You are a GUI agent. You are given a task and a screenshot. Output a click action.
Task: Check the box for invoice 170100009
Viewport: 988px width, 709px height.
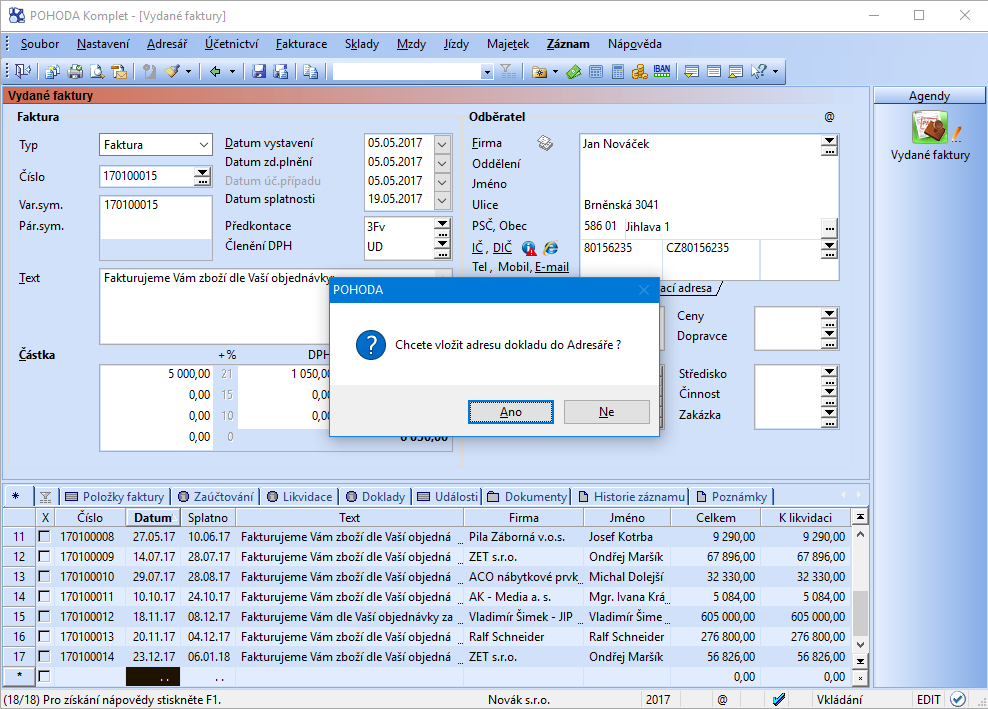(44, 556)
